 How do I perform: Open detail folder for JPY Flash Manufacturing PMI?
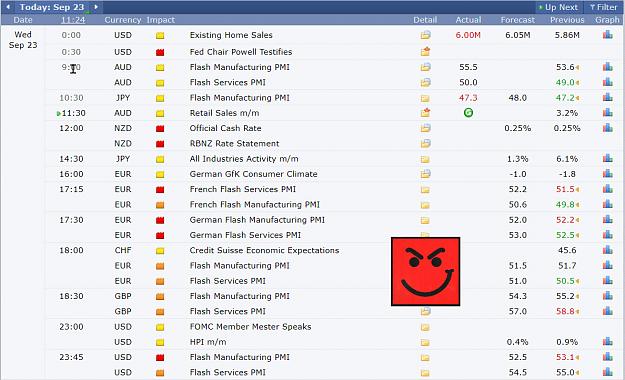coord(425,98)
